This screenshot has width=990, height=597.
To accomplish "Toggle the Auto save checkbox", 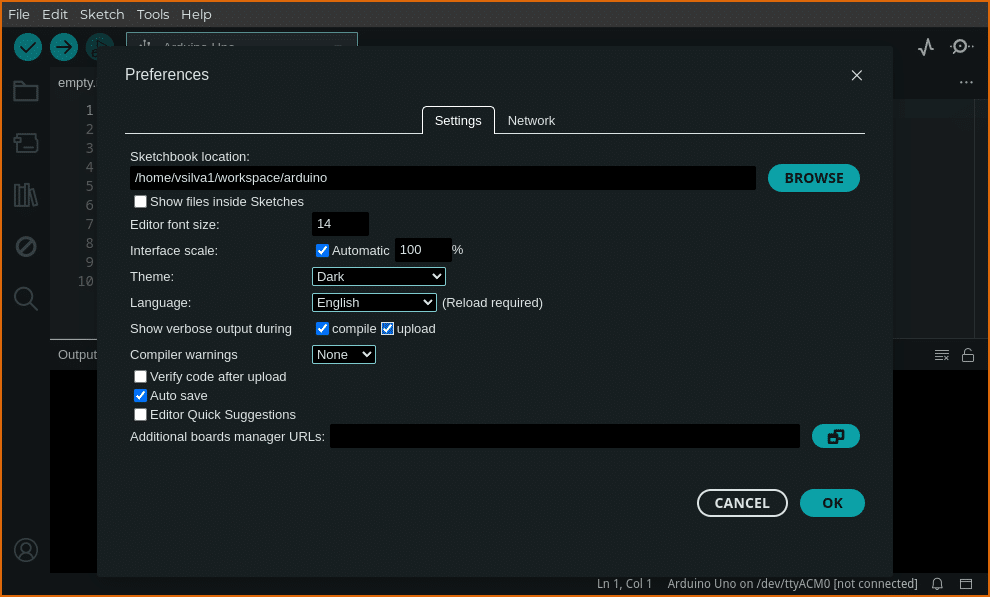I will [x=141, y=396].
